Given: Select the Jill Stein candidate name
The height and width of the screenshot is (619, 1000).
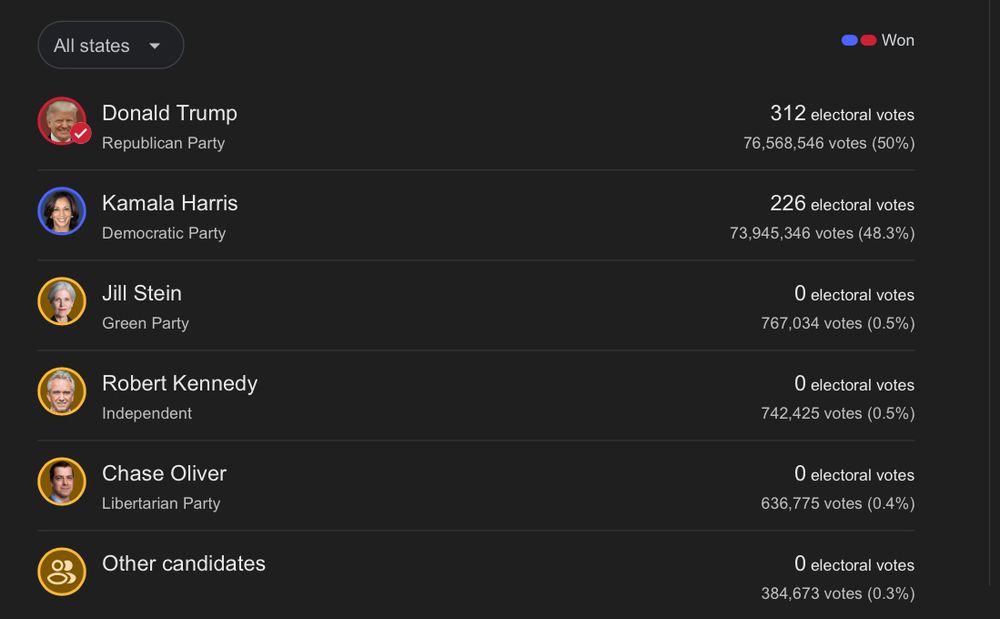Looking at the screenshot, I should (x=142, y=293).
